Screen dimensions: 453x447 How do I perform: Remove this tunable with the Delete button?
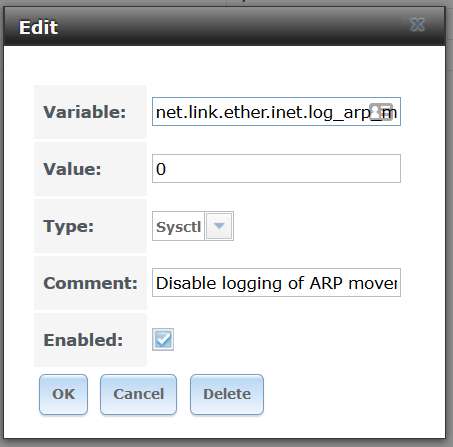click(x=227, y=394)
